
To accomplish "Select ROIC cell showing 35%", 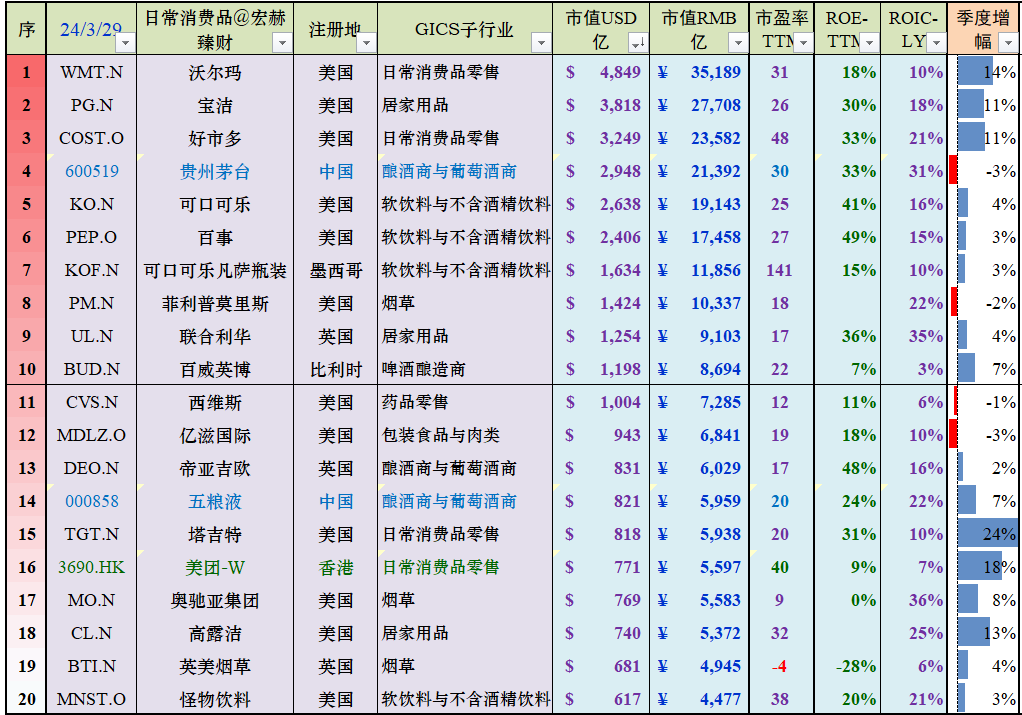I will (914, 336).
